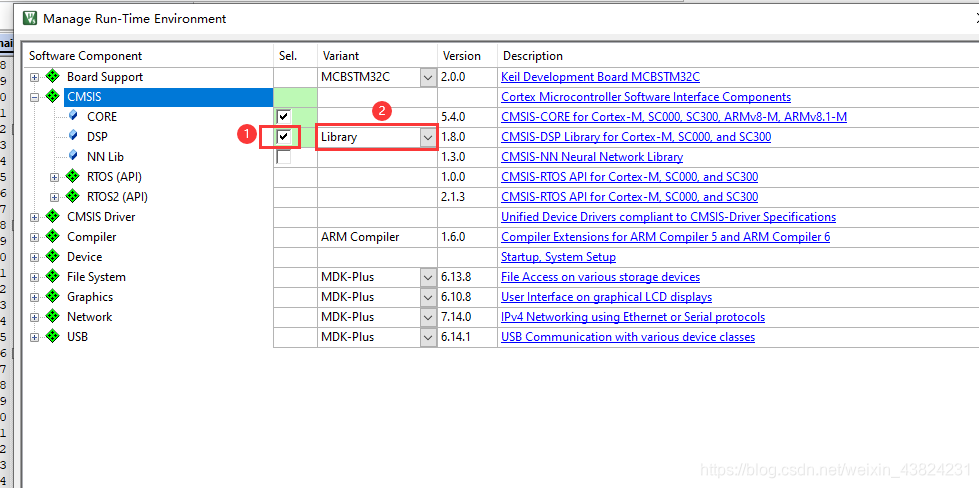Click the CORE blue component icon
Screen dimensions: 979x488
click(x=74, y=116)
